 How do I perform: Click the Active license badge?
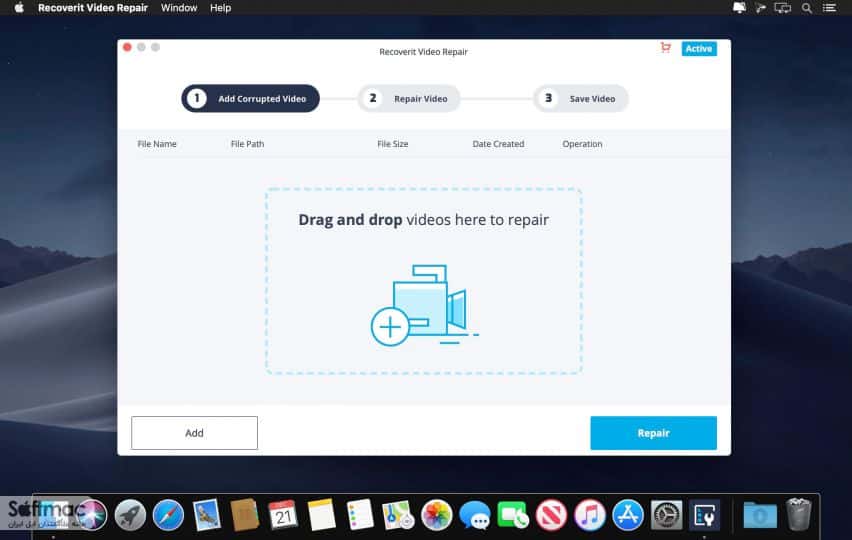pos(699,48)
